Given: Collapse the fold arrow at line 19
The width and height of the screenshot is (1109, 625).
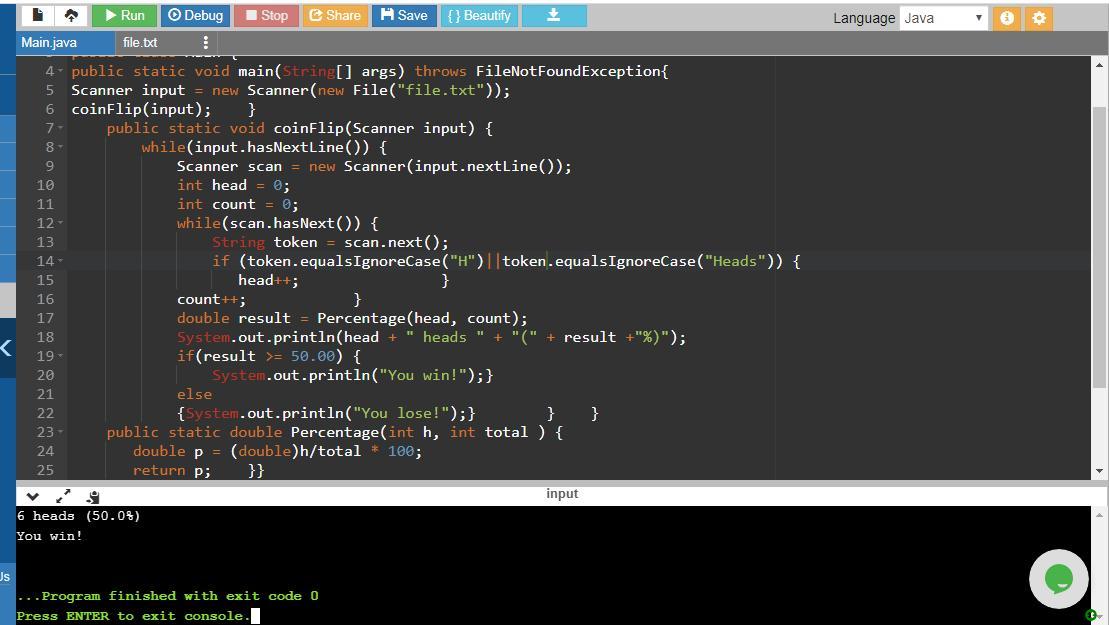Looking at the screenshot, I should [60, 356].
